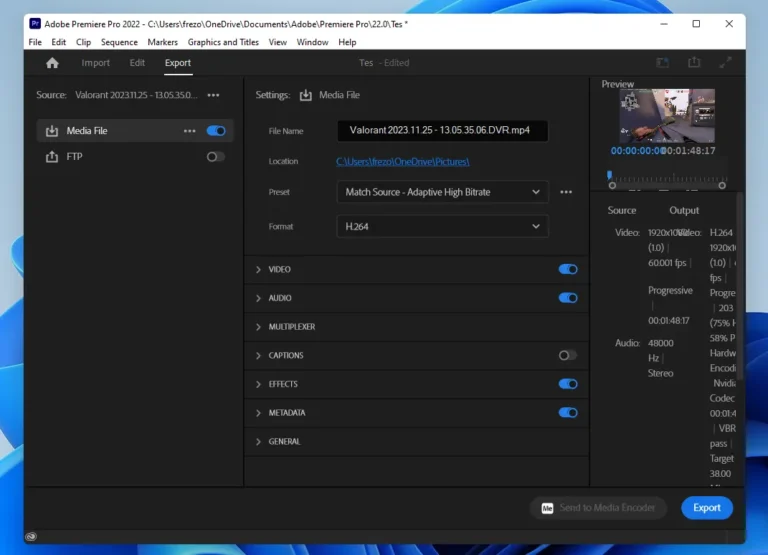768x555 pixels.
Task: Click the Source summary heading
Action: (622, 210)
